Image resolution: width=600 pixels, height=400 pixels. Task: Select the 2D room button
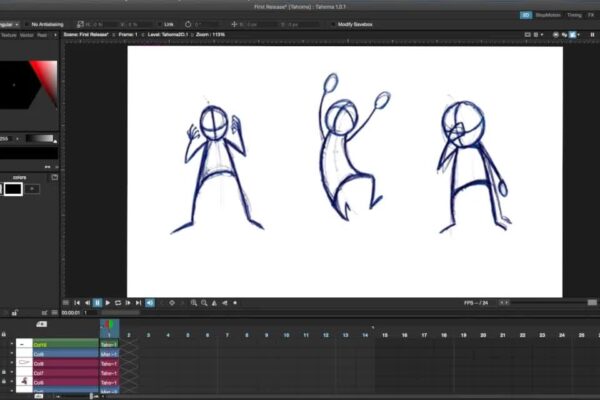pyautogui.click(x=525, y=15)
